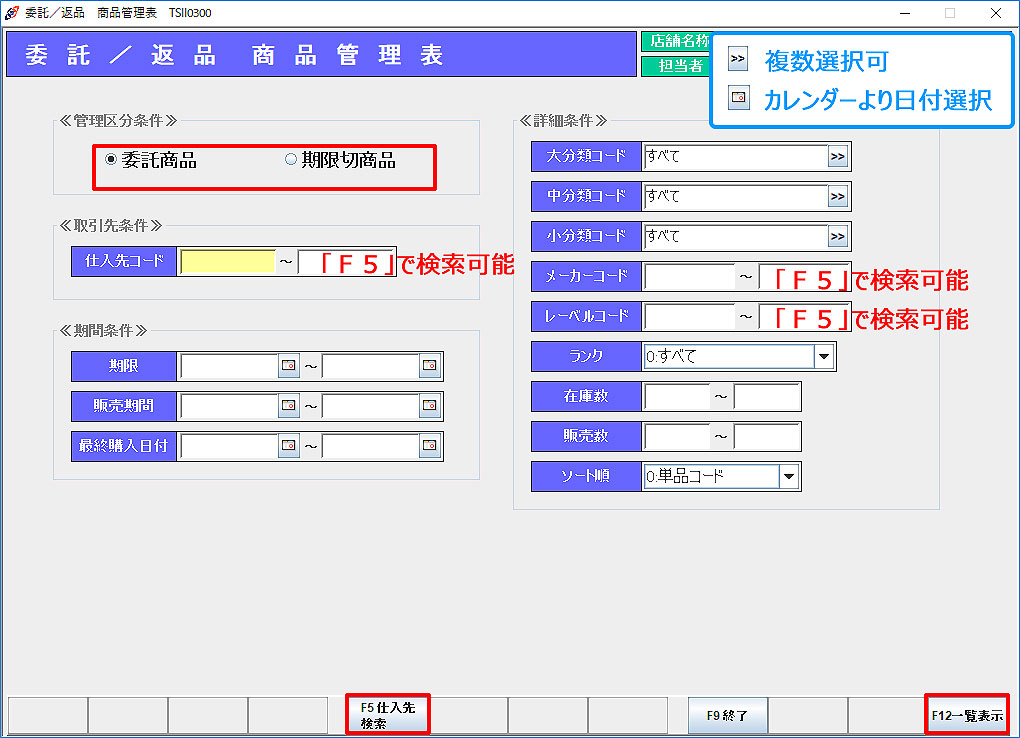Expand the ランク dropdown

pyautogui.click(x=824, y=357)
